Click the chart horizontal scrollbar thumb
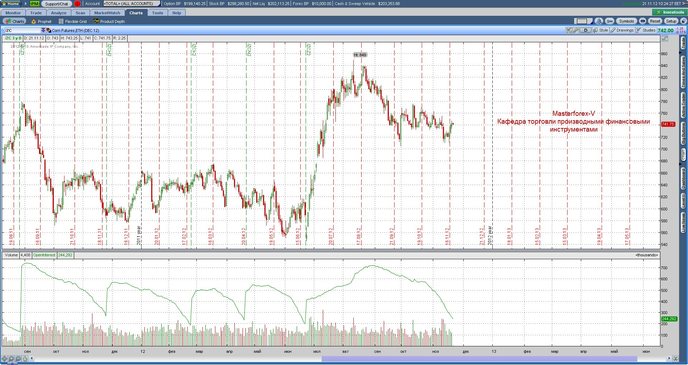The width and height of the screenshot is (688, 365). 479,358
